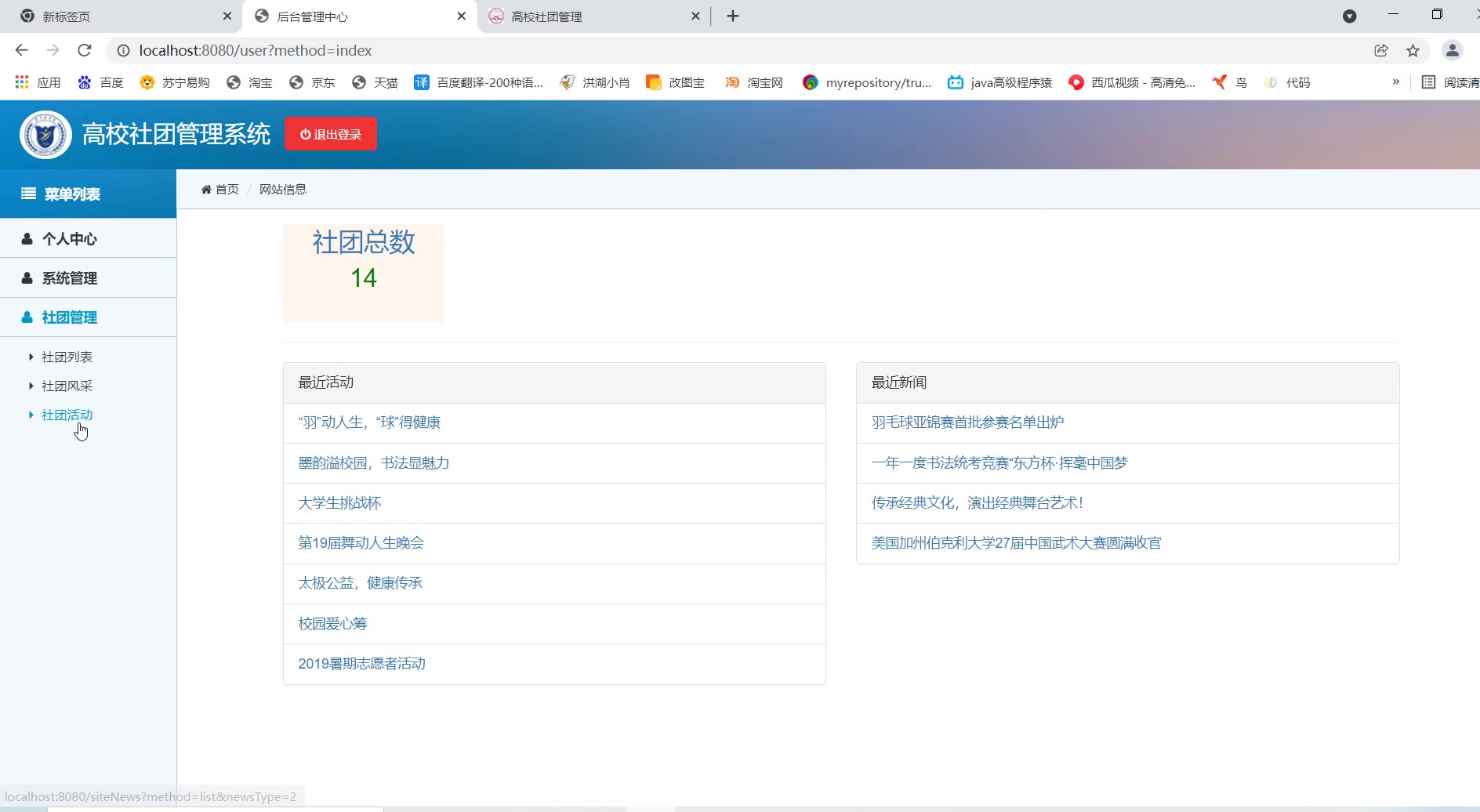Collapse the 社团管理 sidebar section
The width and height of the screenshot is (1480, 812).
pos(70,317)
